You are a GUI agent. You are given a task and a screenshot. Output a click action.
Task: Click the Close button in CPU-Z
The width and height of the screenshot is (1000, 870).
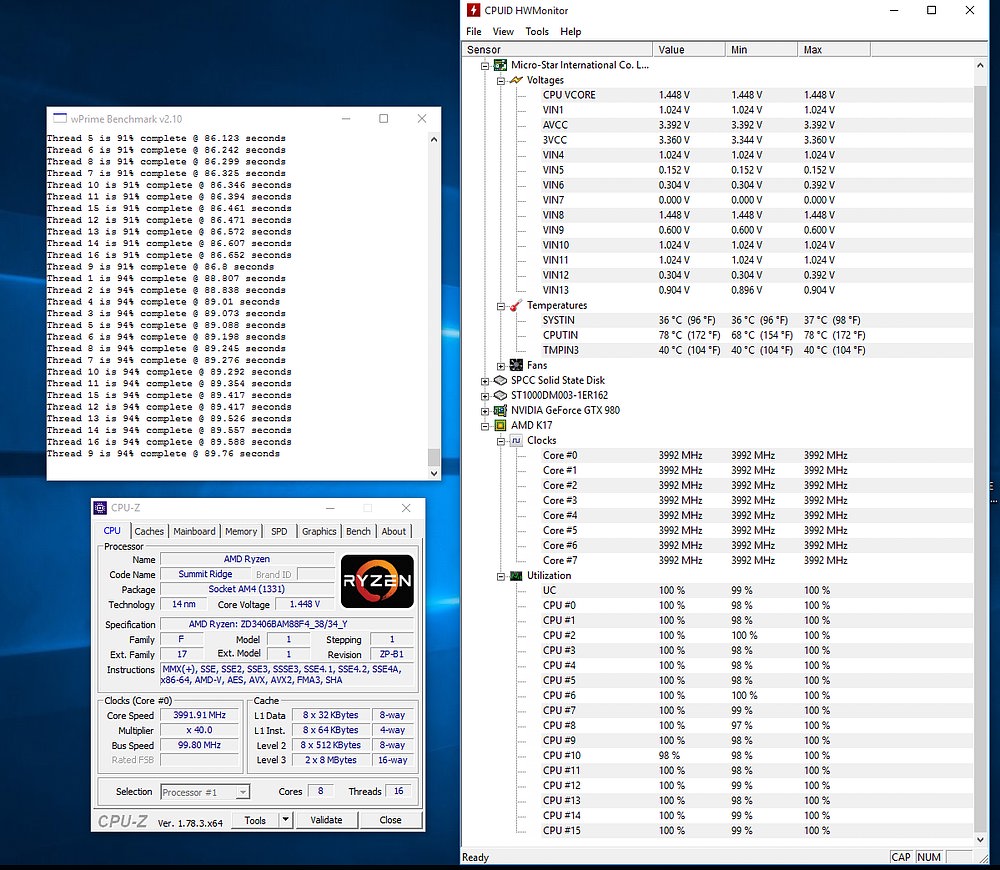[x=390, y=820]
